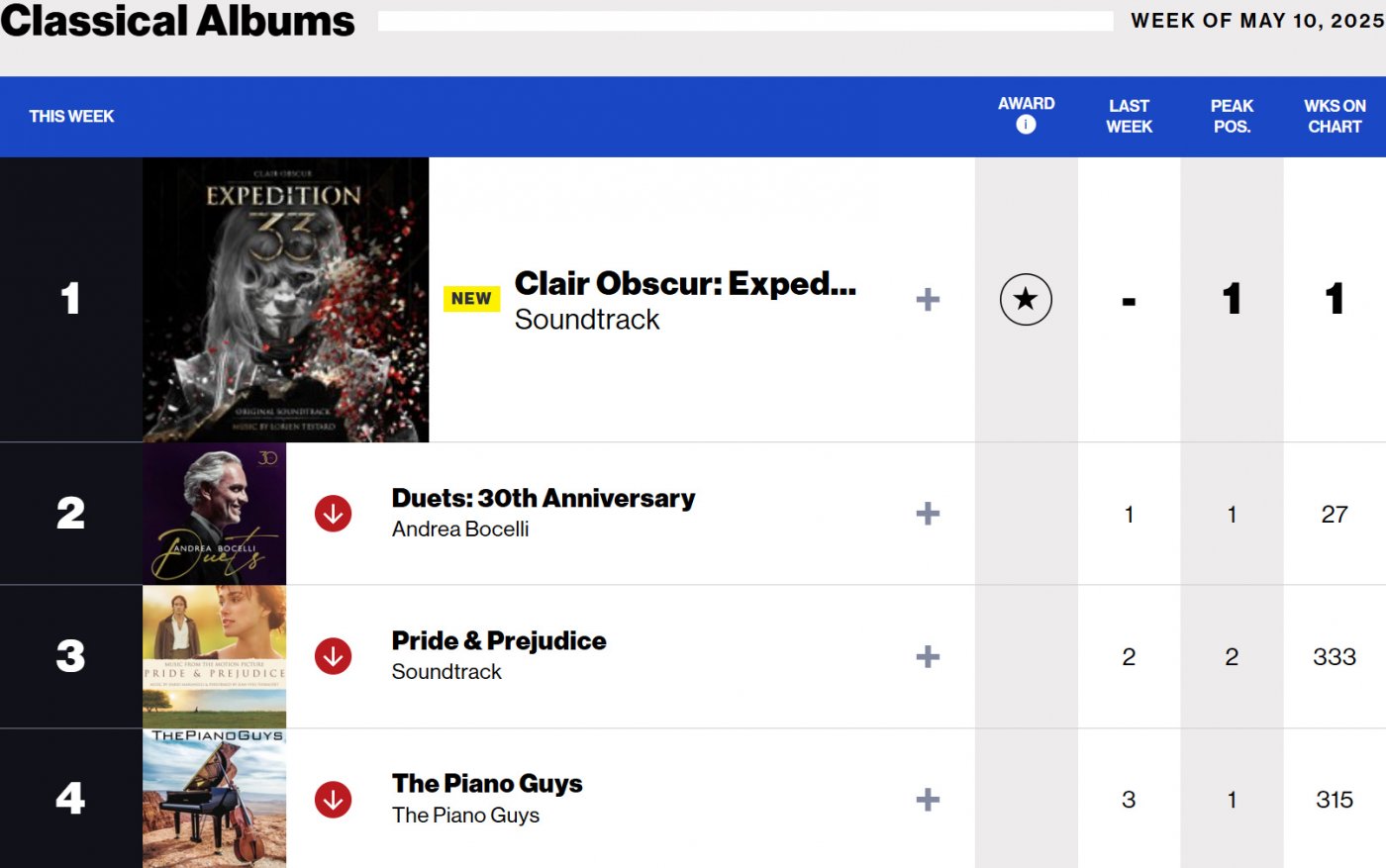Click the star award icon for Clair Obscur

click(1026, 300)
